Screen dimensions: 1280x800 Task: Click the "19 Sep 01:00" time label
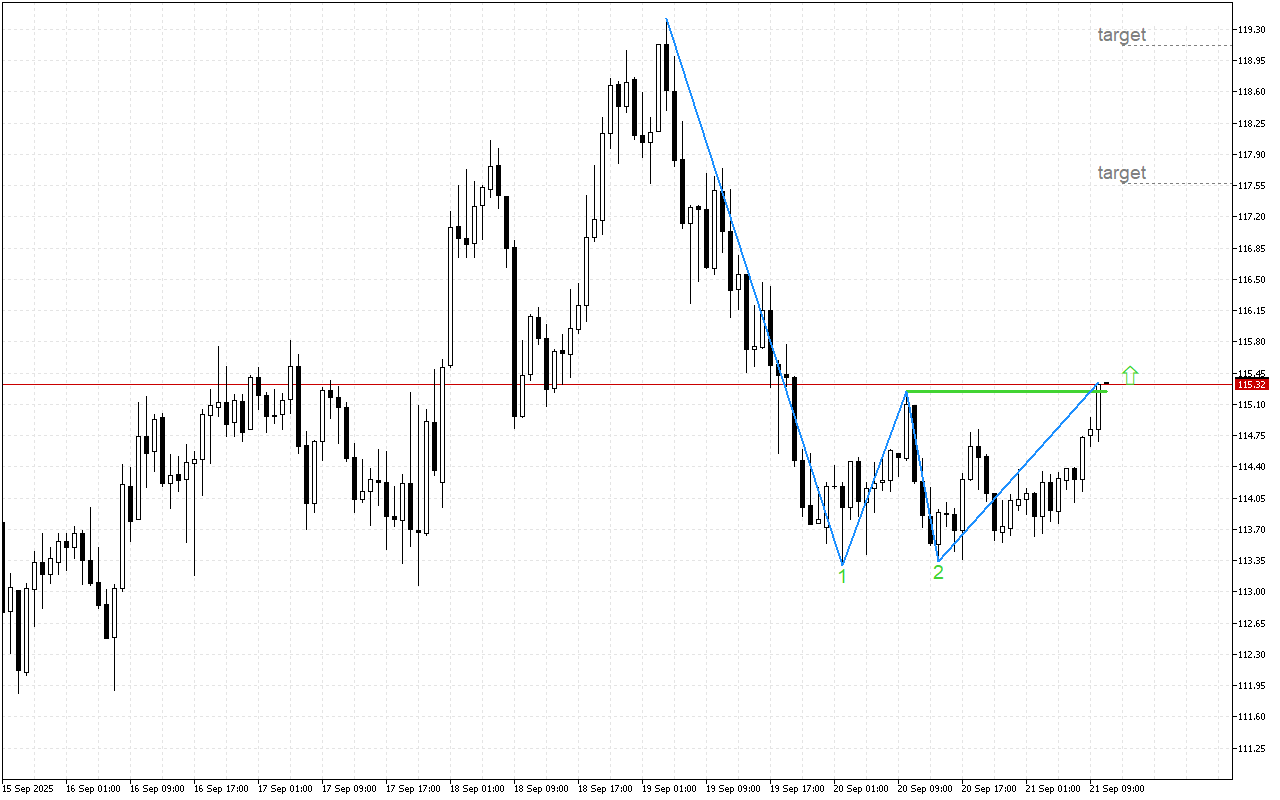pos(669,788)
